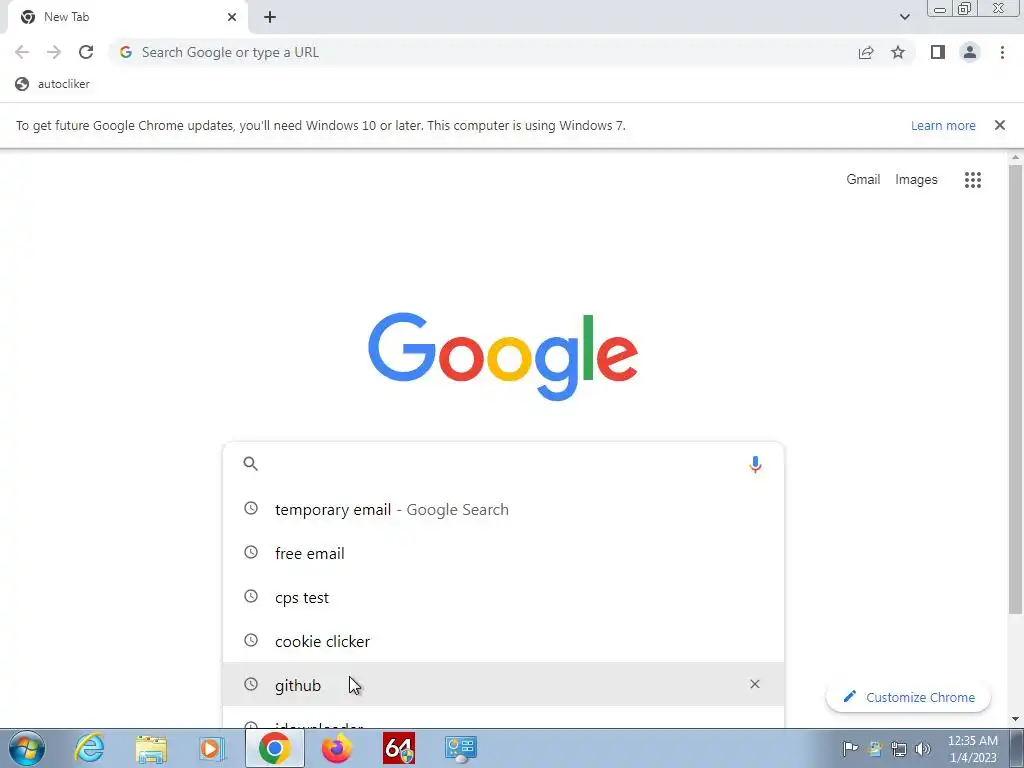Screen dimensions: 1024x768
Task: Choose the 'cps test' suggestion
Action: coord(503,598)
